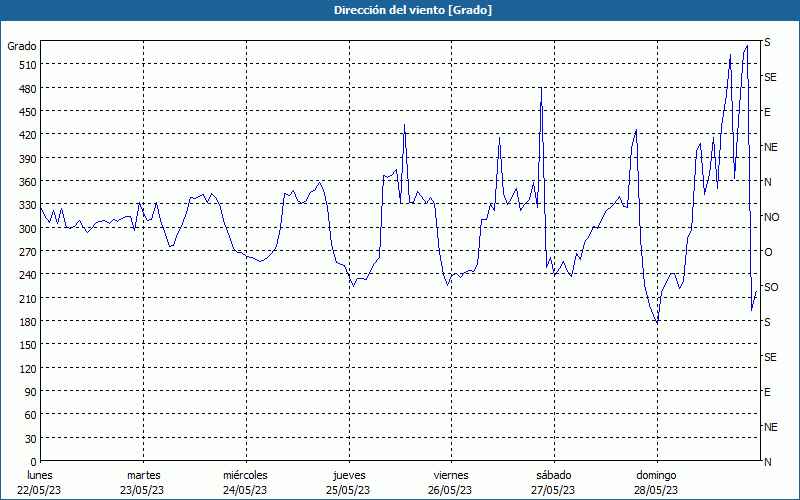800x500 pixels.
Task: Select the 'martes' day label
Action: [144, 476]
